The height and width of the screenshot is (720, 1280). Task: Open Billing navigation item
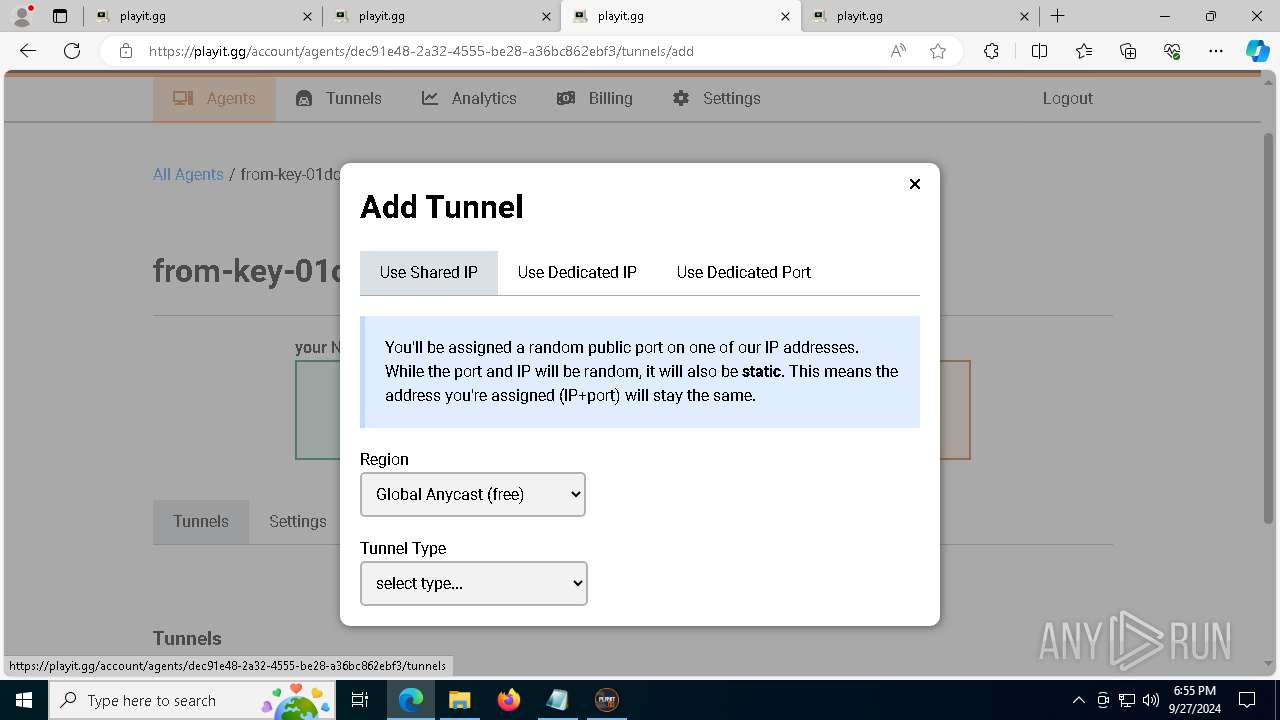[595, 98]
